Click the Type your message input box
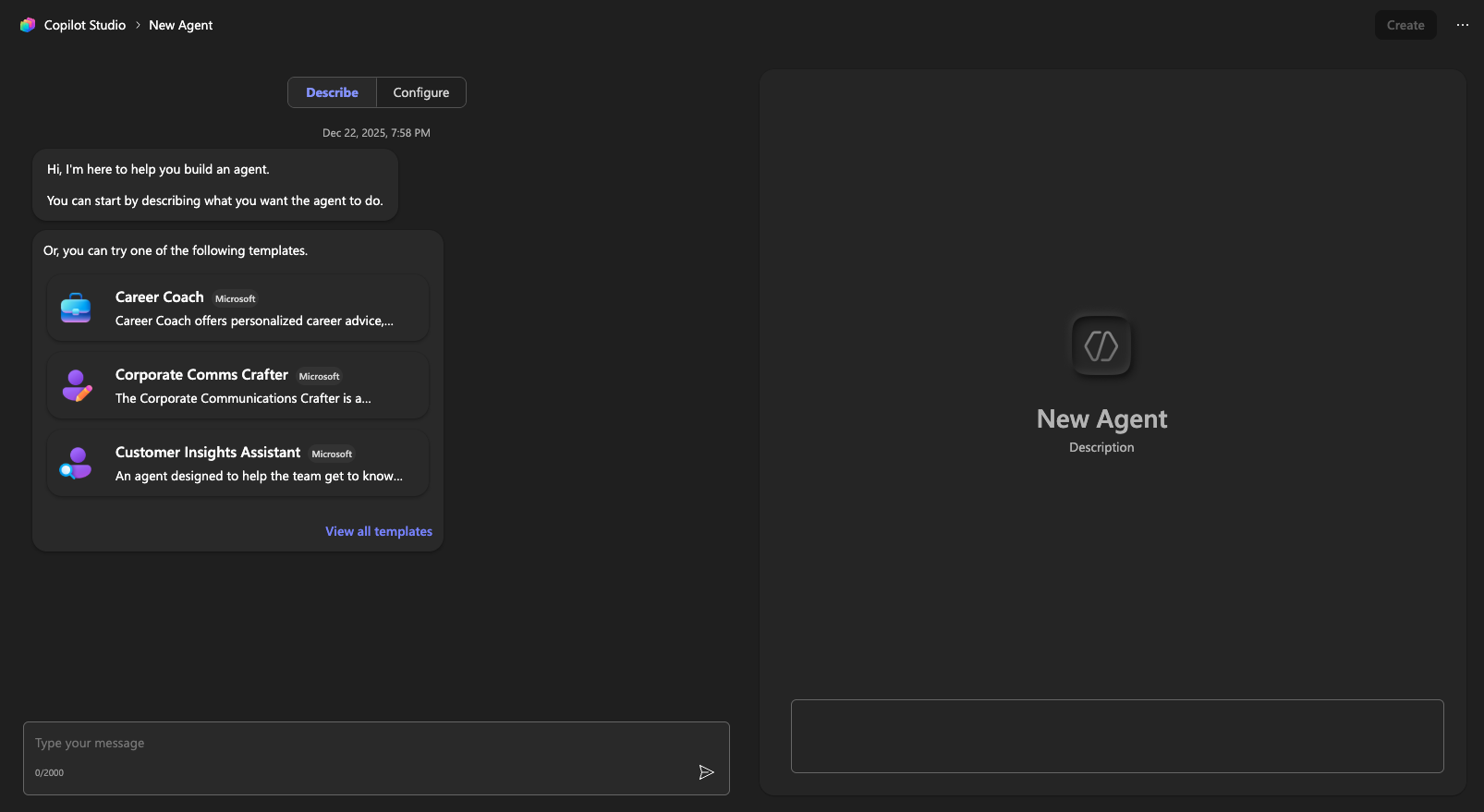The width and height of the screenshot is (1484, 812). [x=376, y=758]
